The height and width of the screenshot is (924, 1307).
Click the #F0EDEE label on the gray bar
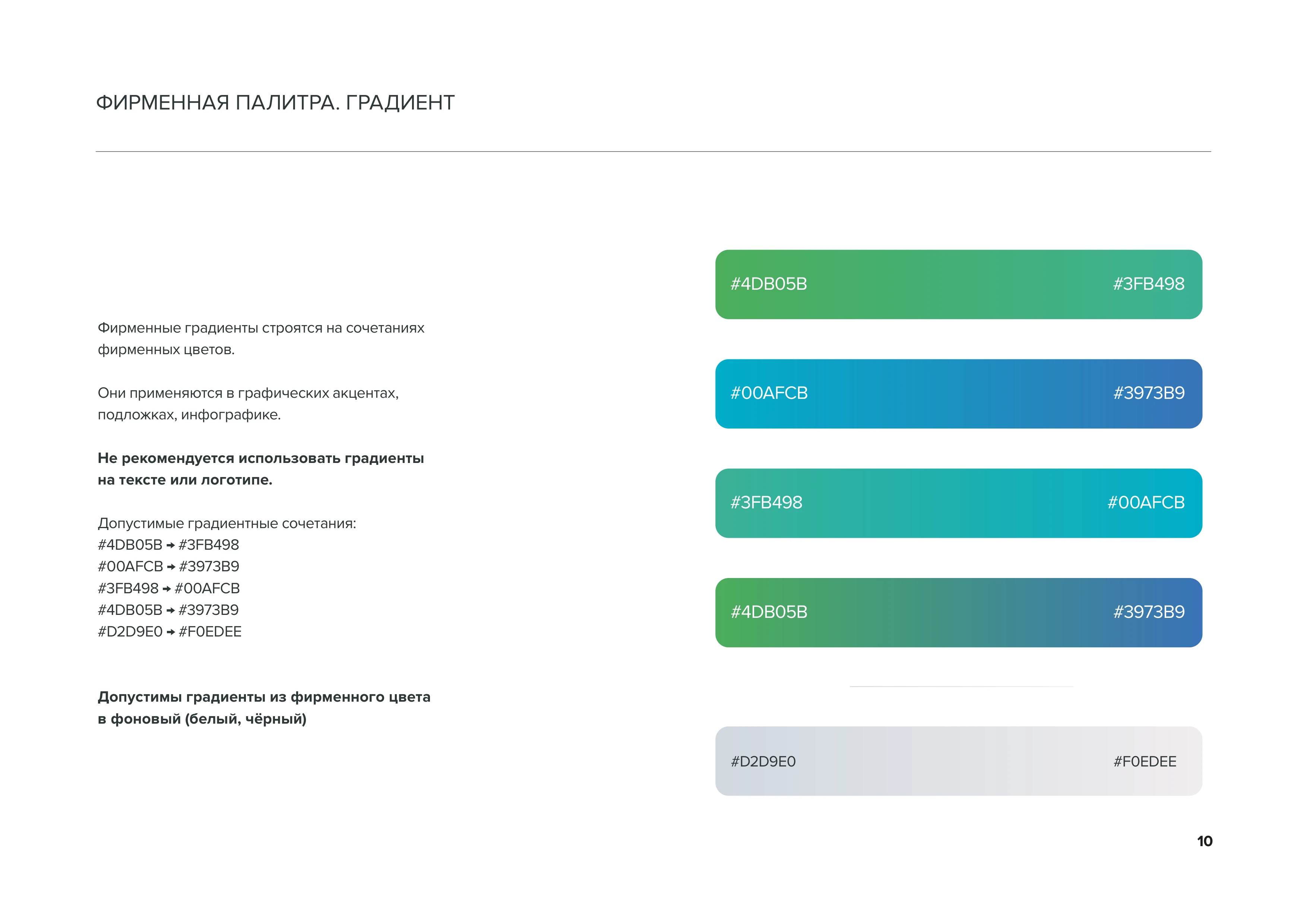click(x=1145, y=762)
